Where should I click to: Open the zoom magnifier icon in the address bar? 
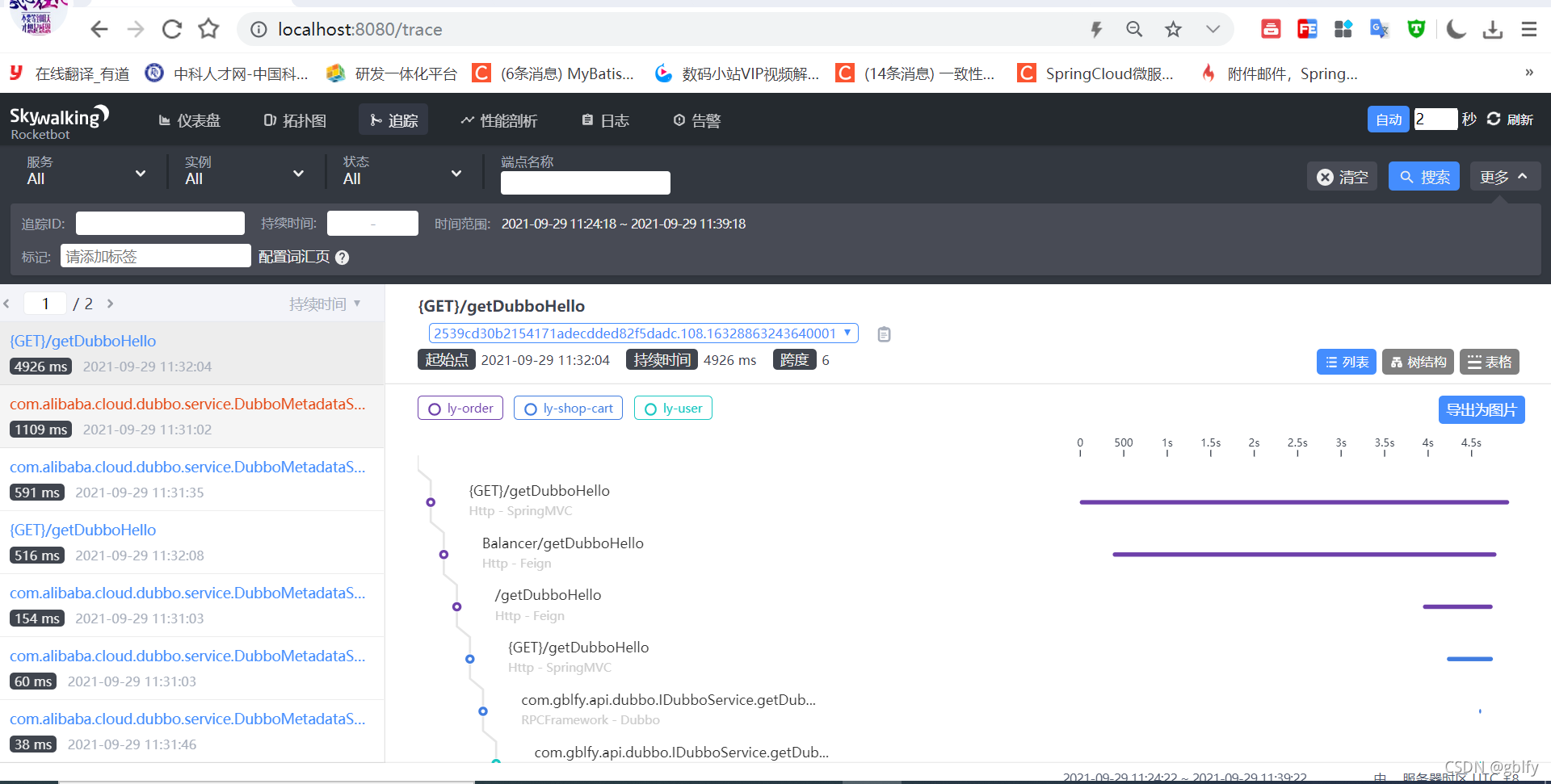point(1134,30)
